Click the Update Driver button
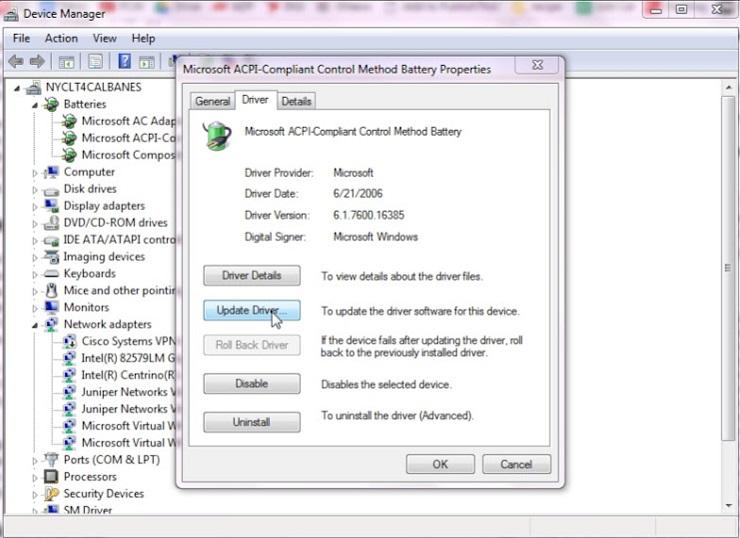This screenshot has height=538, width=740. (252, 311)
